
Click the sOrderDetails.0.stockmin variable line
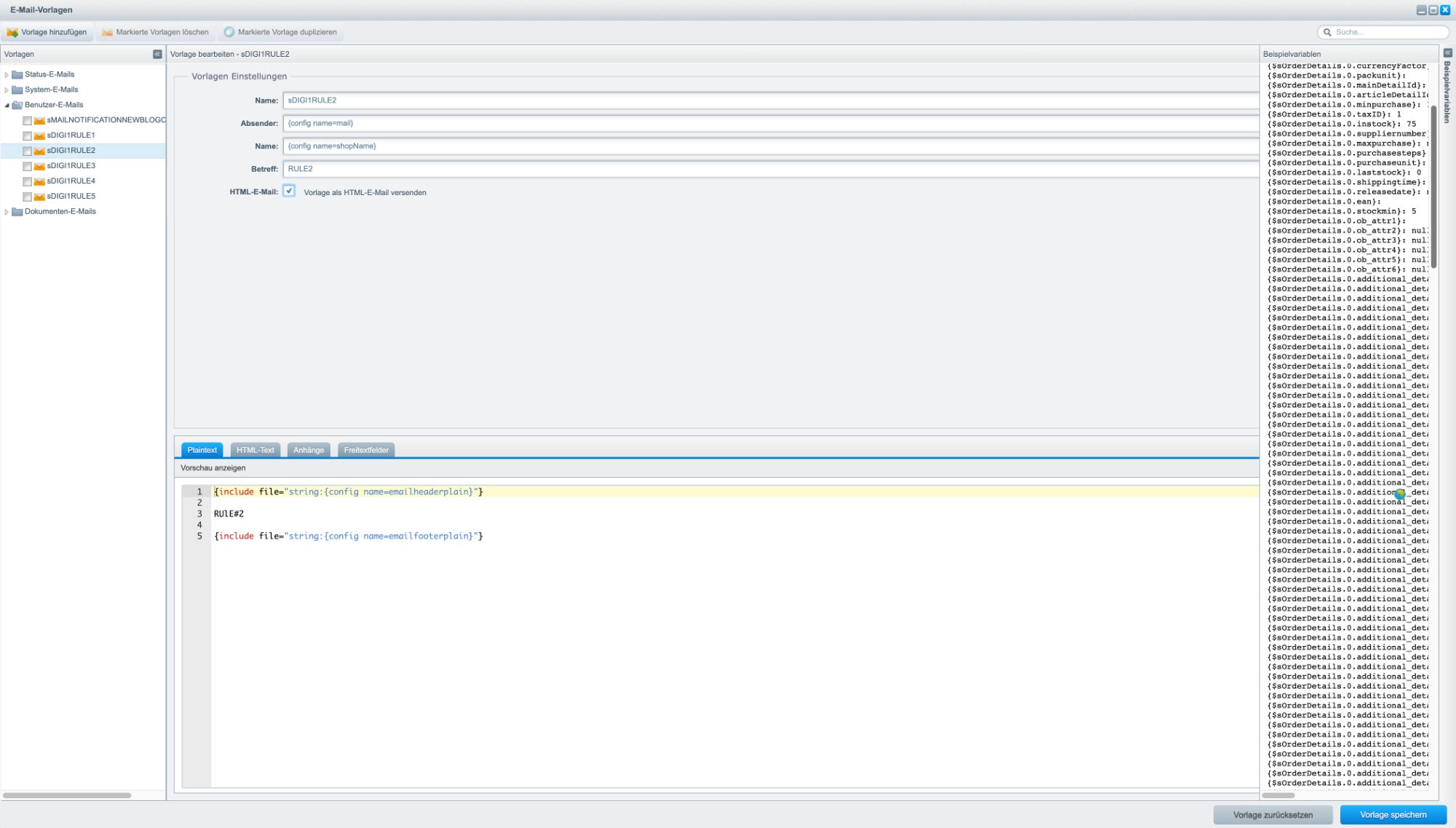tap(1342, 211)
